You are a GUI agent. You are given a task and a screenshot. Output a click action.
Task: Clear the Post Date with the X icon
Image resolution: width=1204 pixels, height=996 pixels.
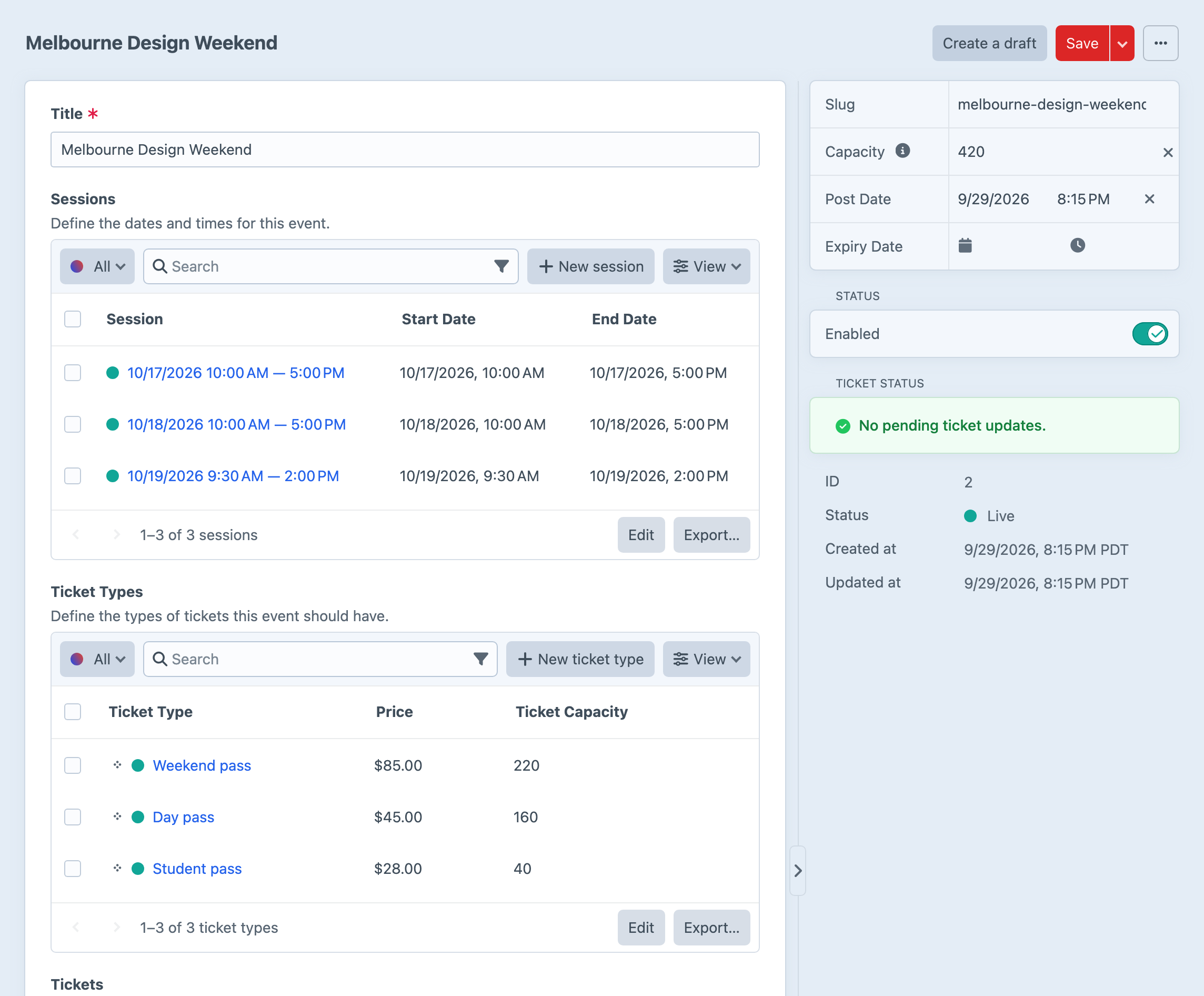pyautogui.click(x=1149, y=199)
